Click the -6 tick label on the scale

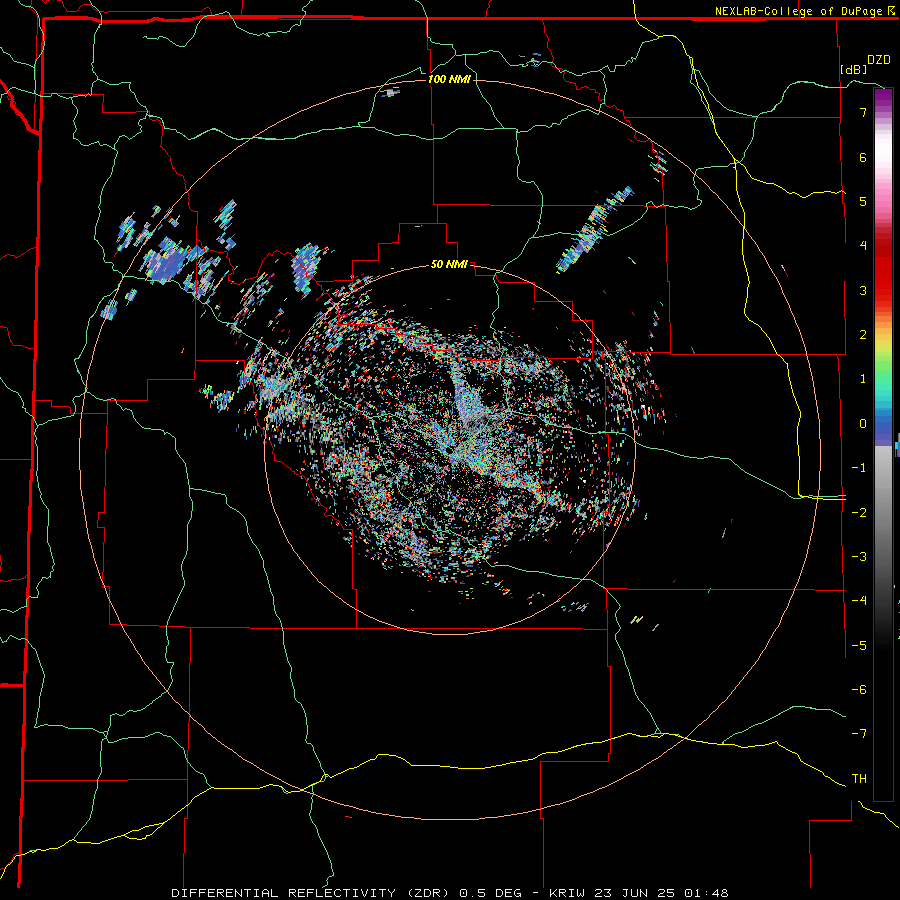coord(859,689)
